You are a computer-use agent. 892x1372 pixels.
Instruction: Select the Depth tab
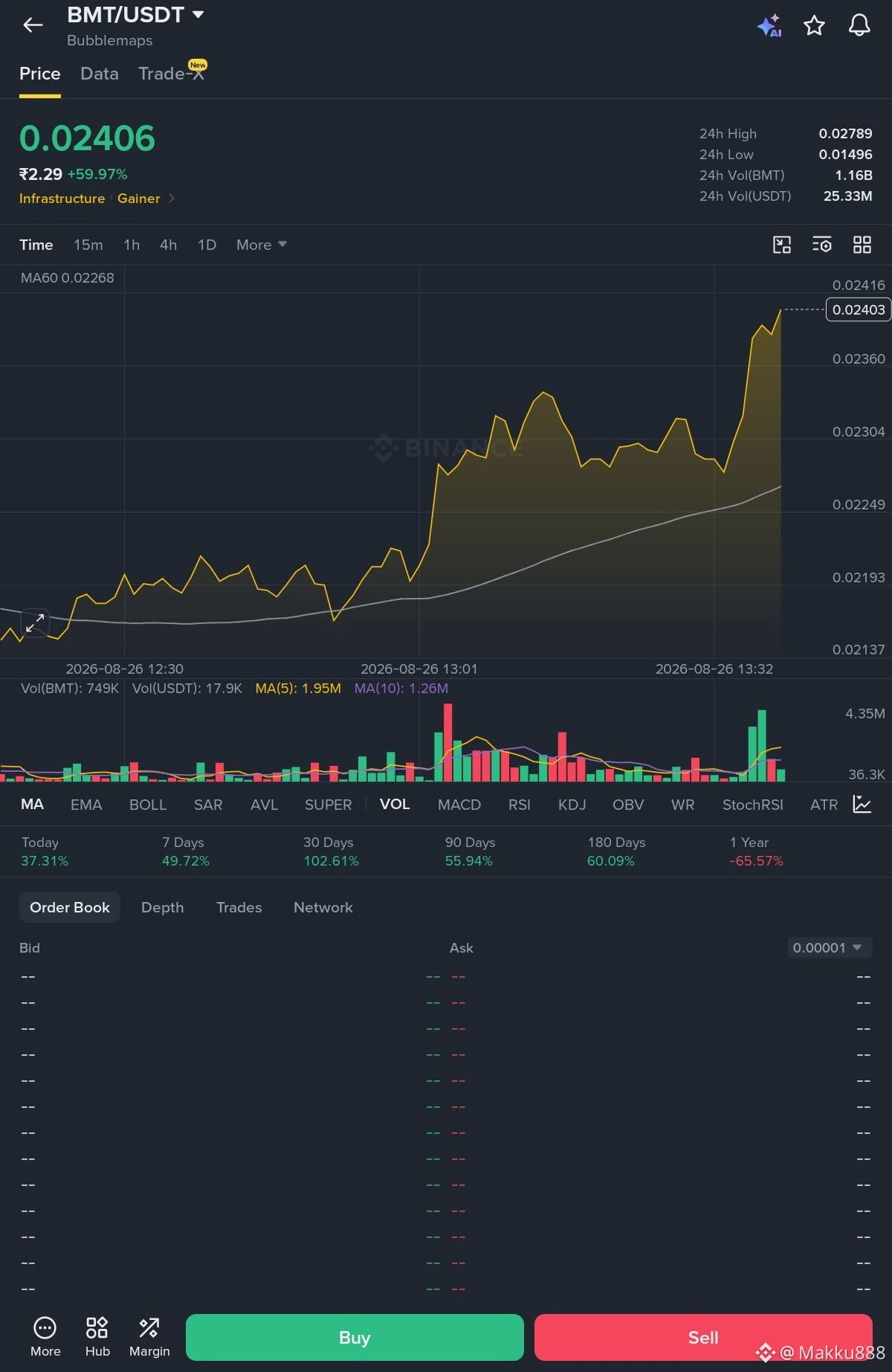(163, 907)
